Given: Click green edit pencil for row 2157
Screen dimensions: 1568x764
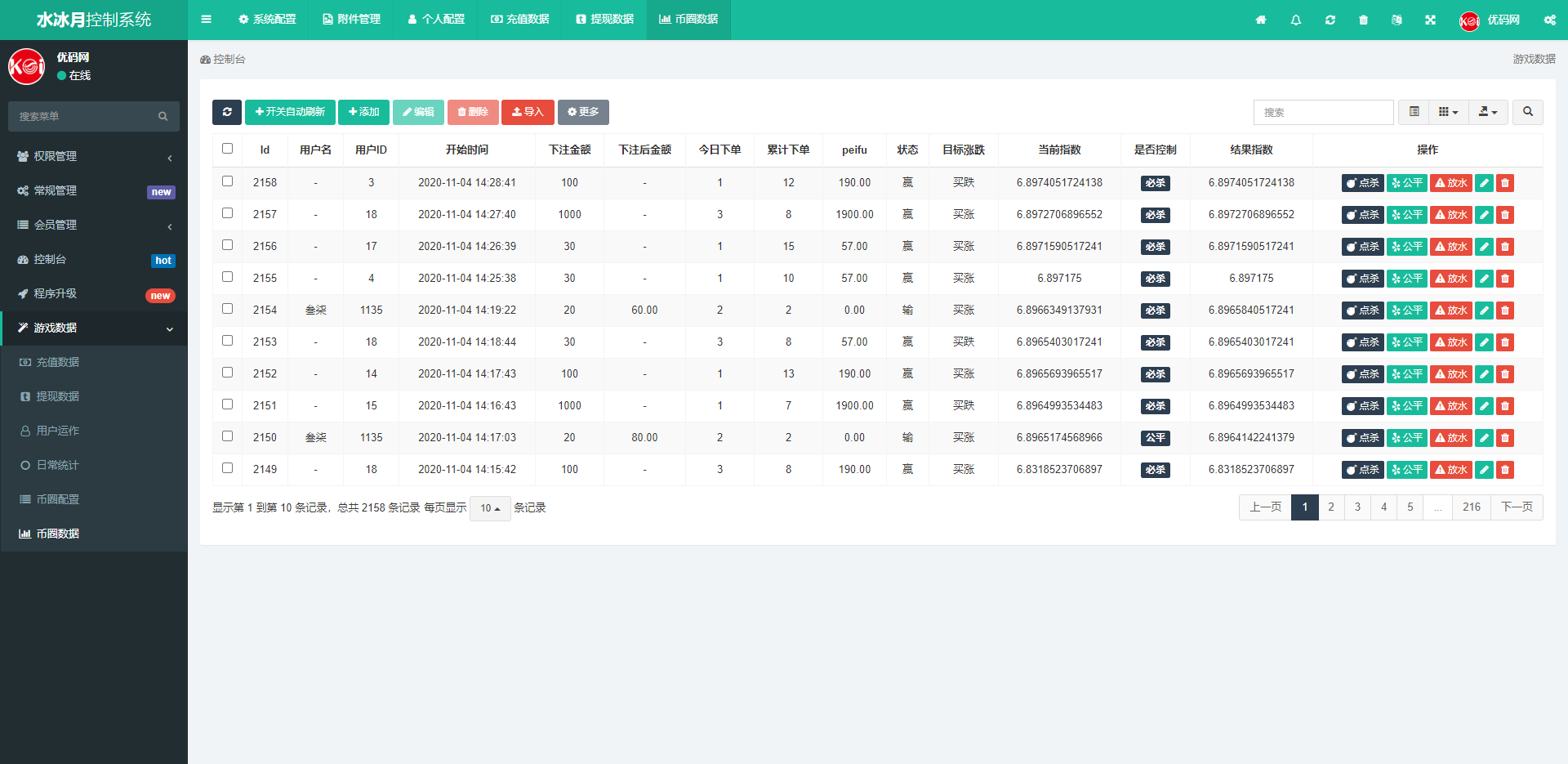Looking at the screenshot, I should [1484, 215].
